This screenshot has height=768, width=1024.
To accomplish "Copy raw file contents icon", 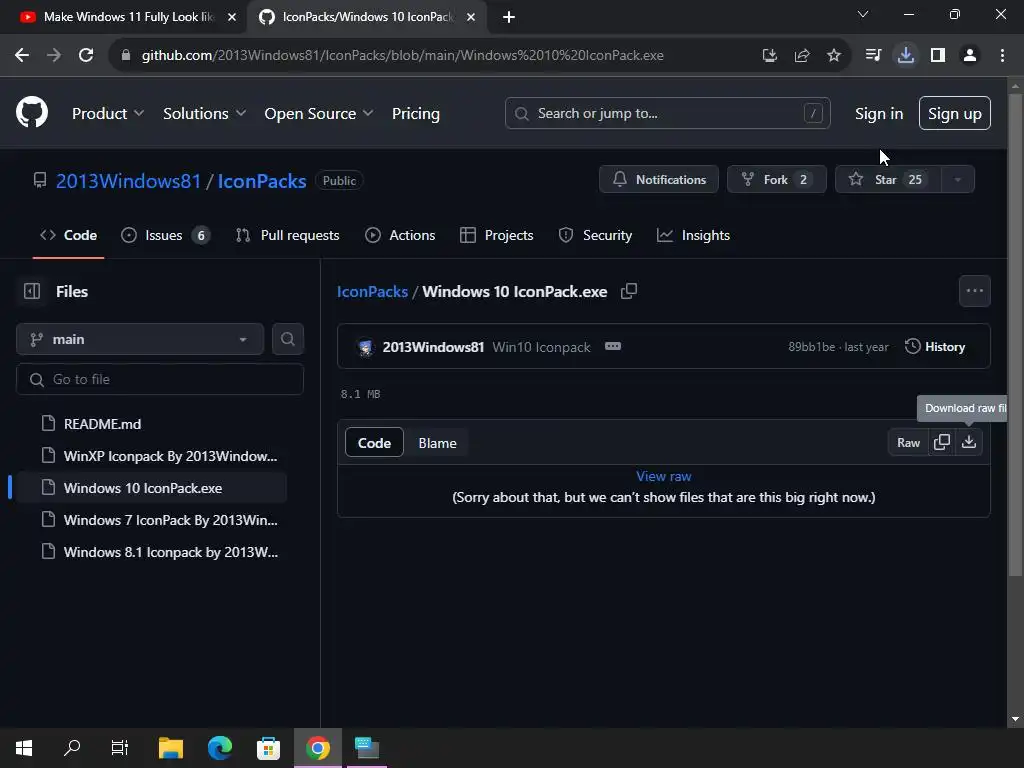I will click(942, 442).
